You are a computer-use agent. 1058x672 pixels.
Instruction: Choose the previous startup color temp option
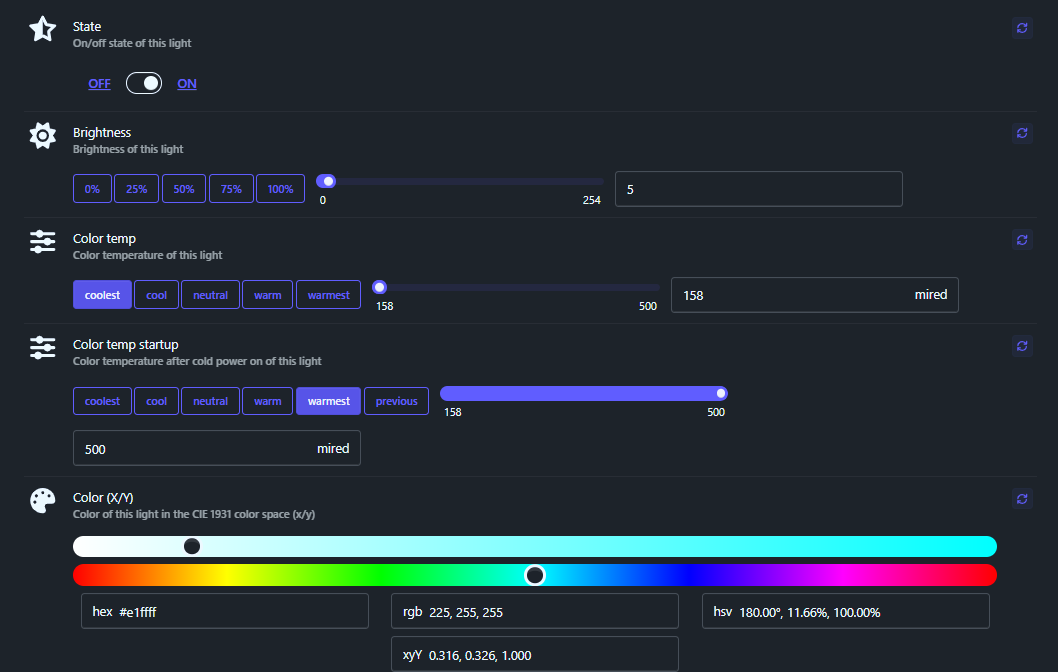(x=396, y=400)
